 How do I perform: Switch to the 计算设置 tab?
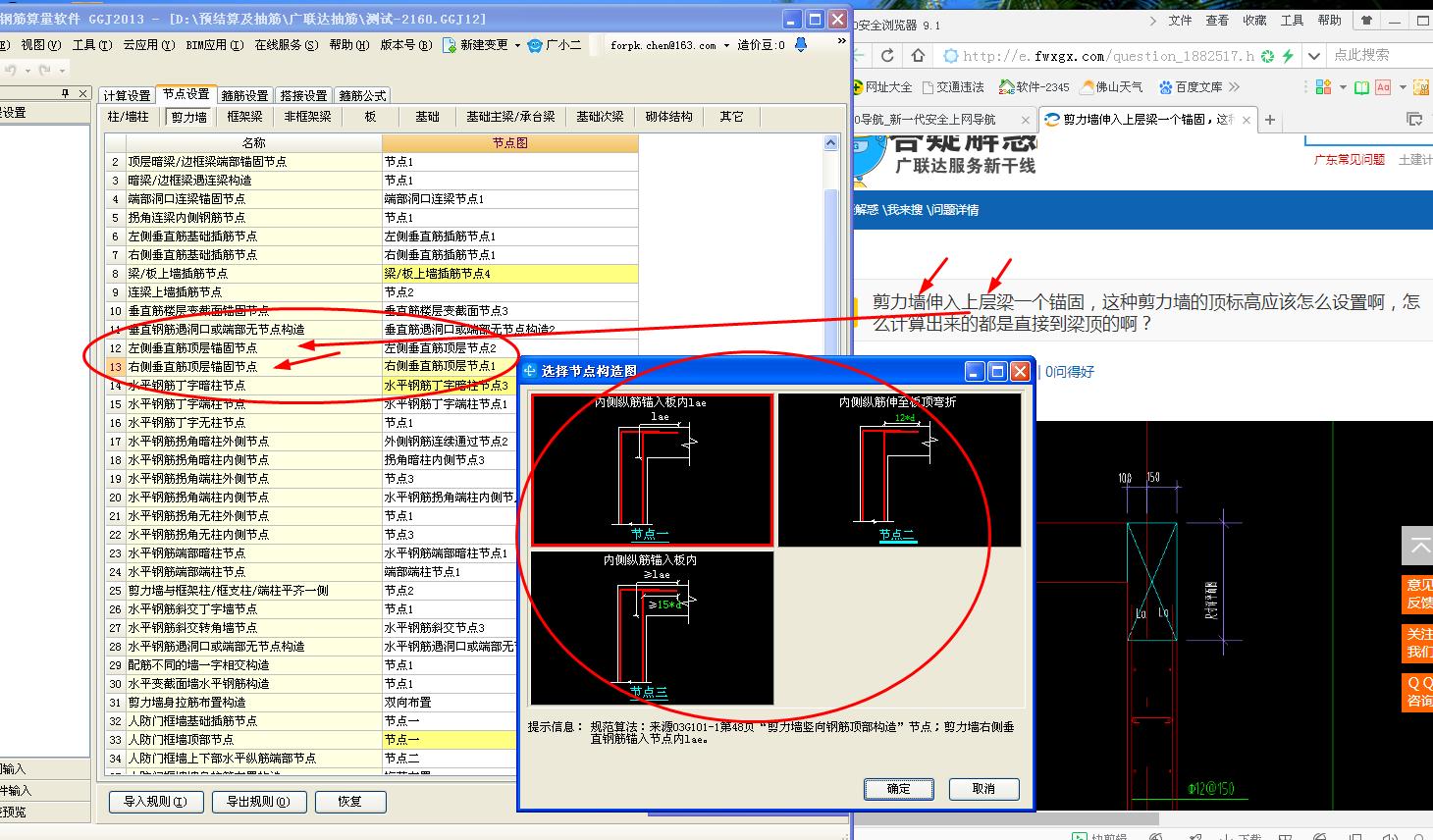(127, 95)
